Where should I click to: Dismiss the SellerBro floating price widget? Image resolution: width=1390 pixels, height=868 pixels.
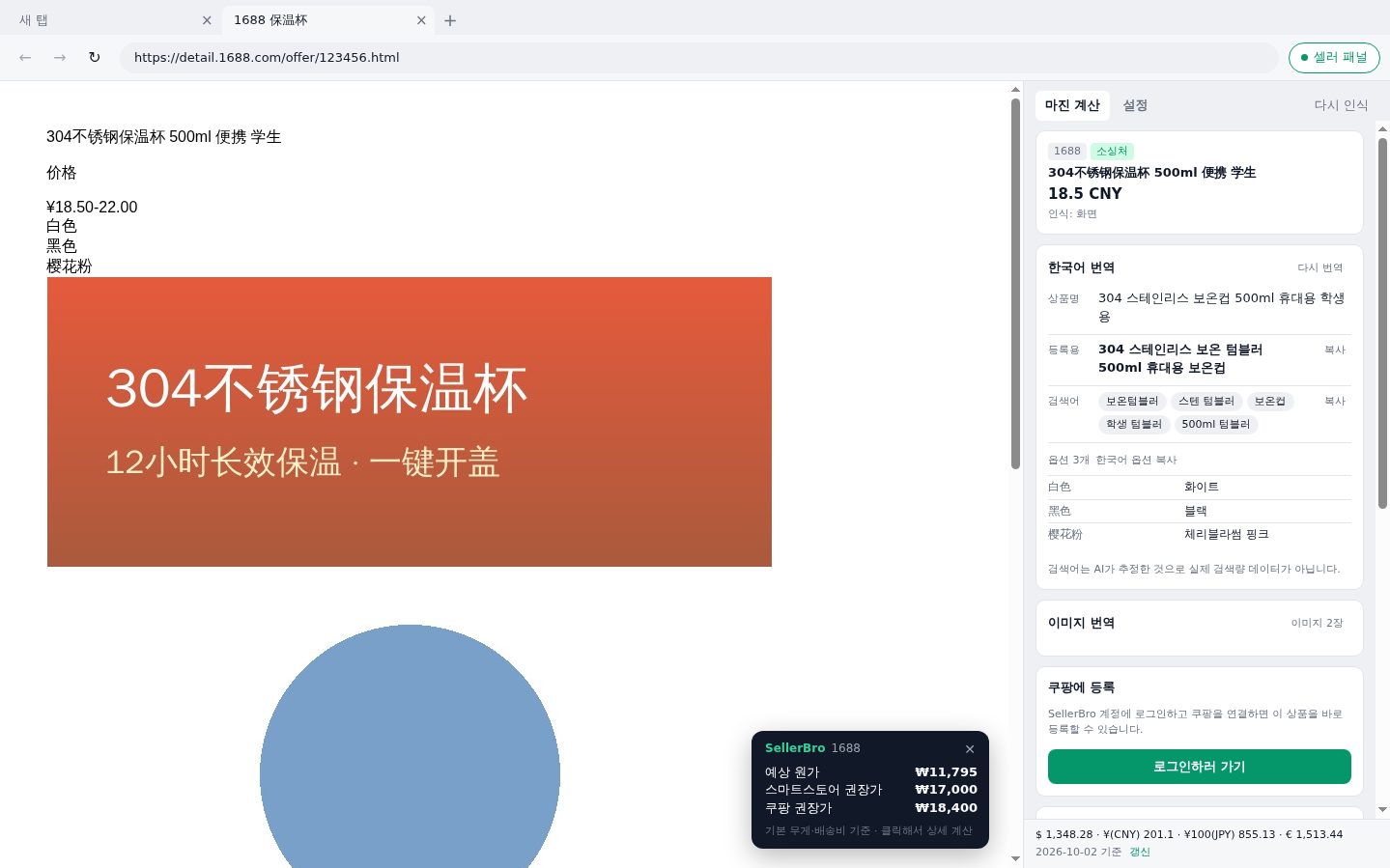[x=970, y=749]
